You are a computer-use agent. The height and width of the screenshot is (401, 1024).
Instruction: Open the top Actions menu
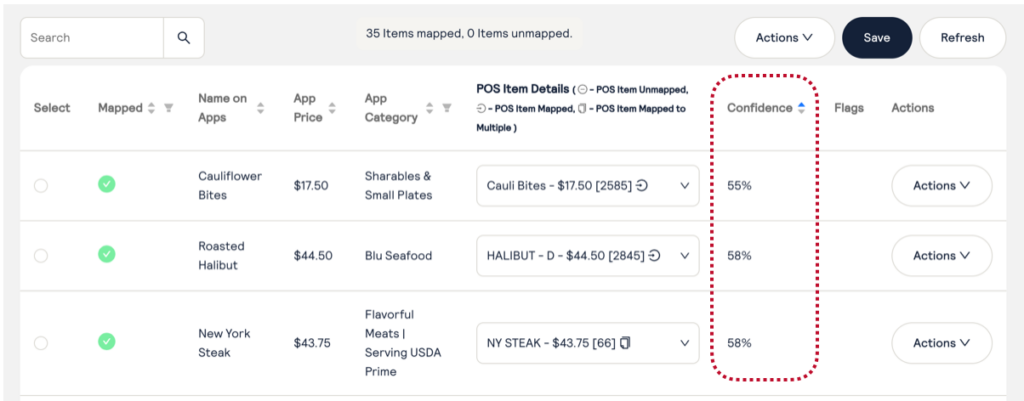point(784,38)
